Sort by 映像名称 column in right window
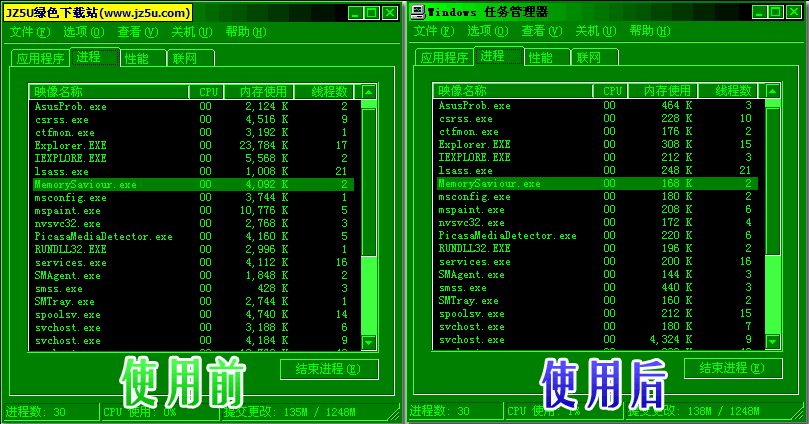 [513, 91]
